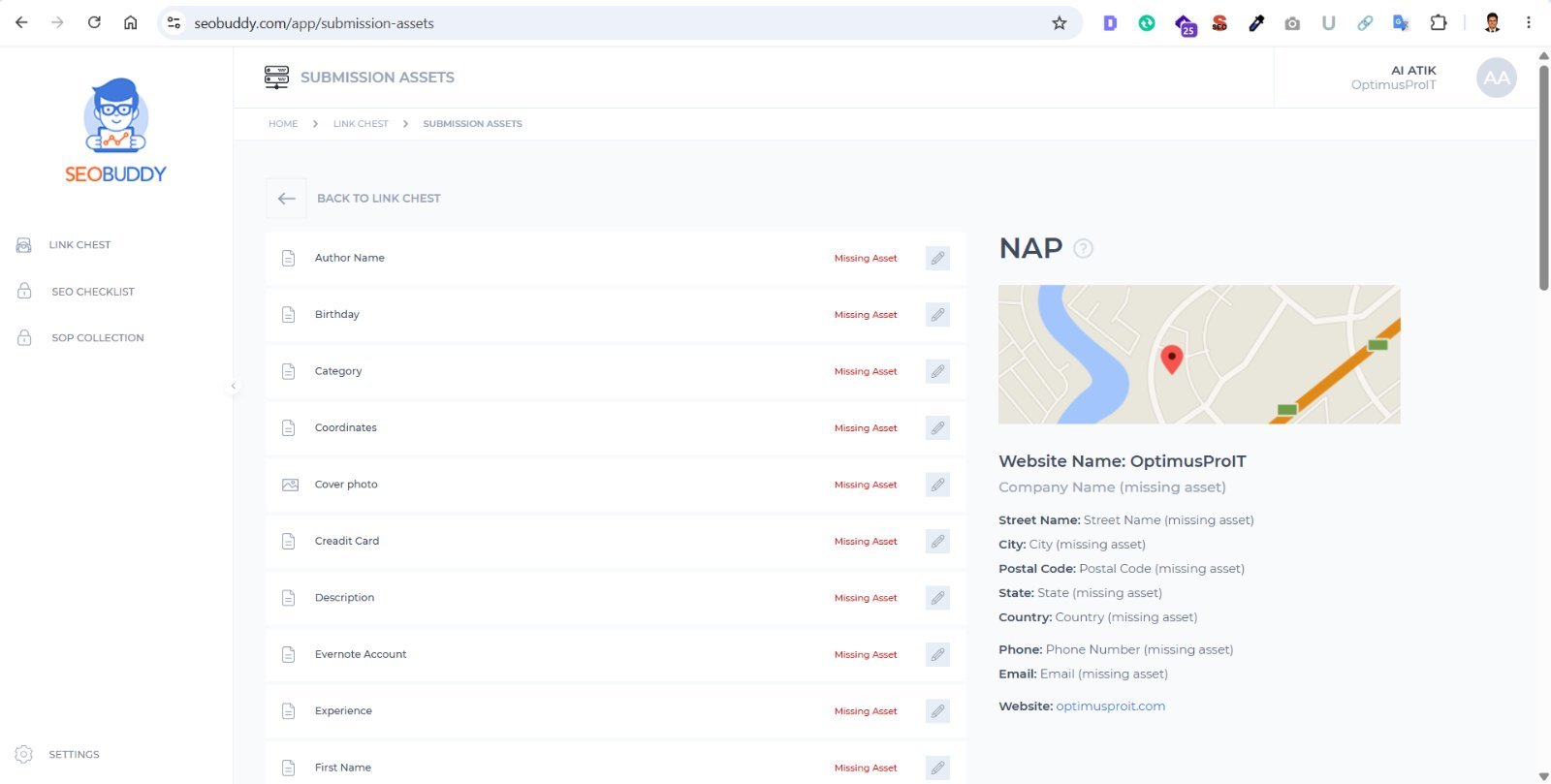Click the Author Name row label

(x=349, y=258)
